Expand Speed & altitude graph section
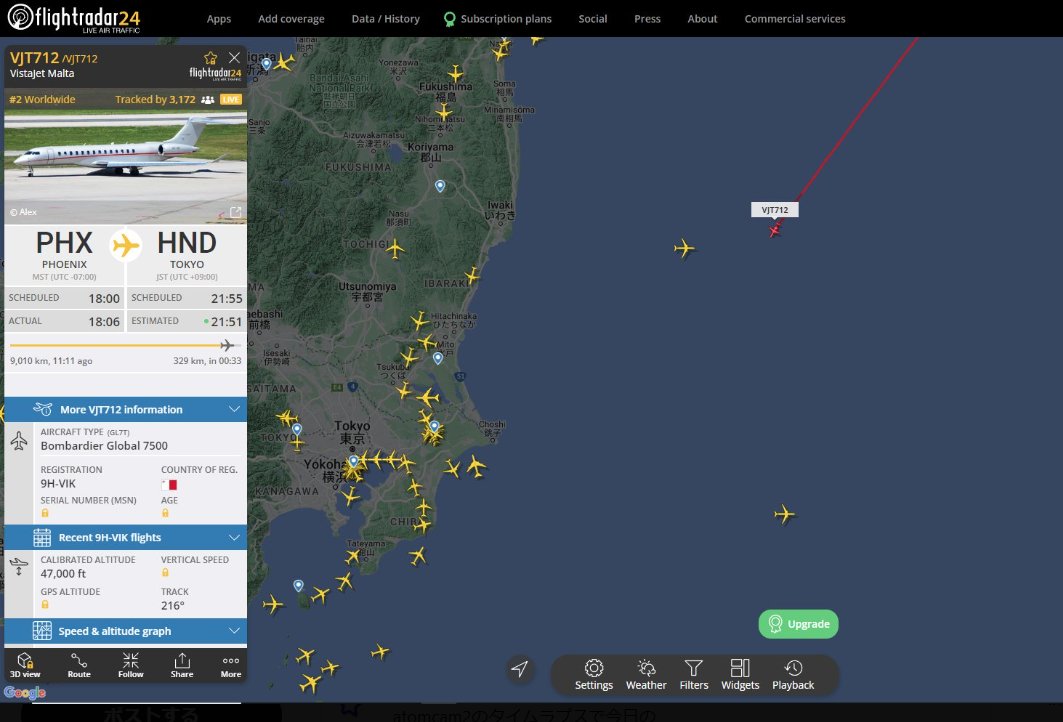The height and width of the screenshot is (722, 1063). 126,631
